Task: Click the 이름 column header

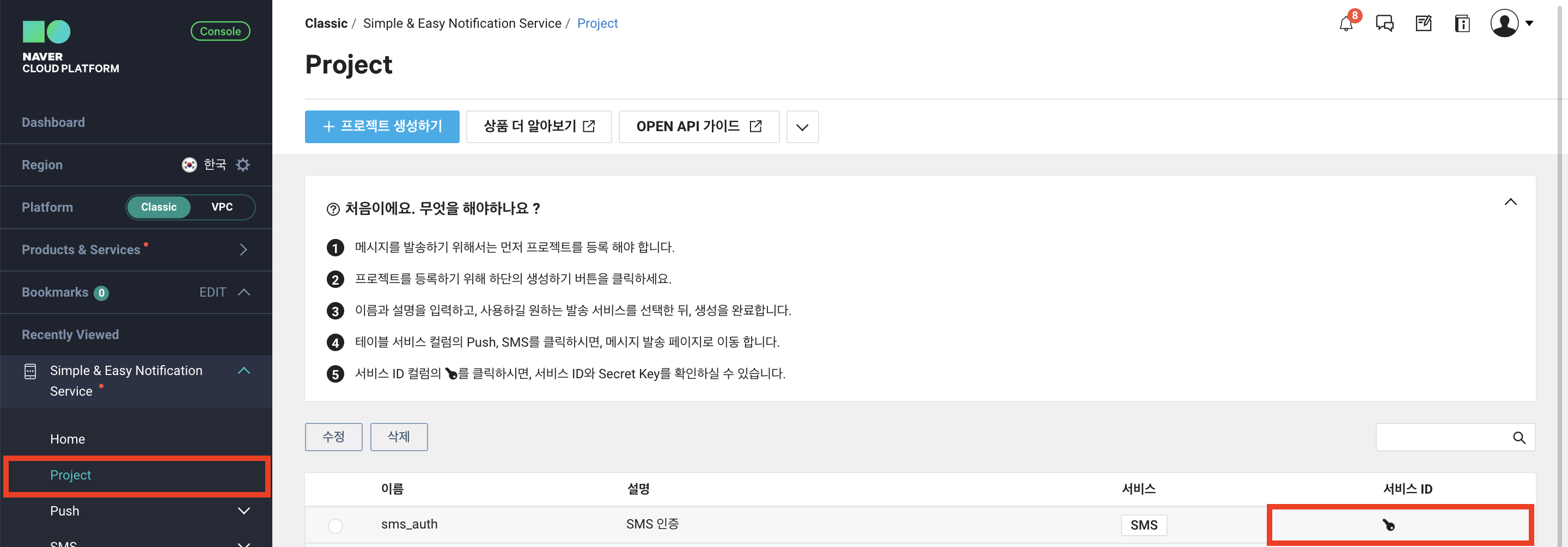Action: 393,489
